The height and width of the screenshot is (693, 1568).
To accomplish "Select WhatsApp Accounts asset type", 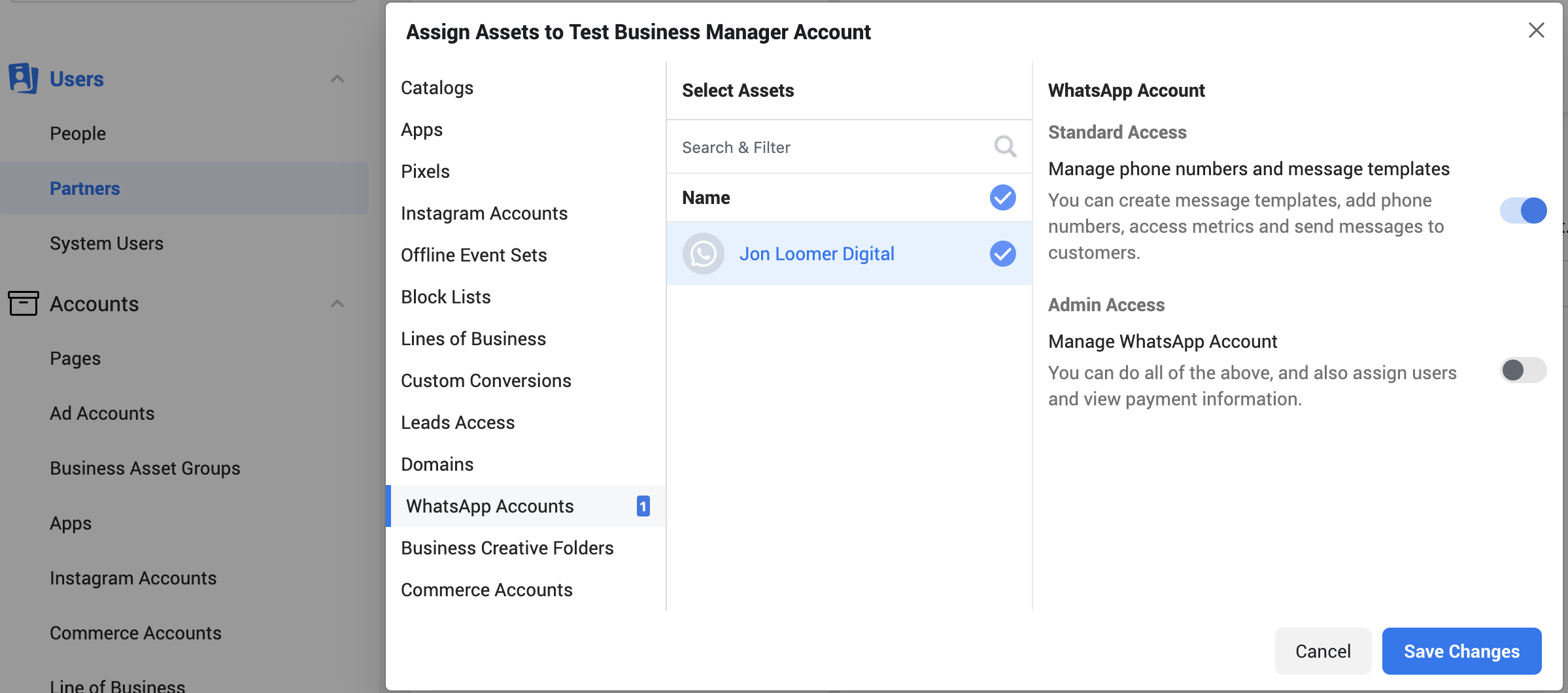I will click(x=526, y=506).
